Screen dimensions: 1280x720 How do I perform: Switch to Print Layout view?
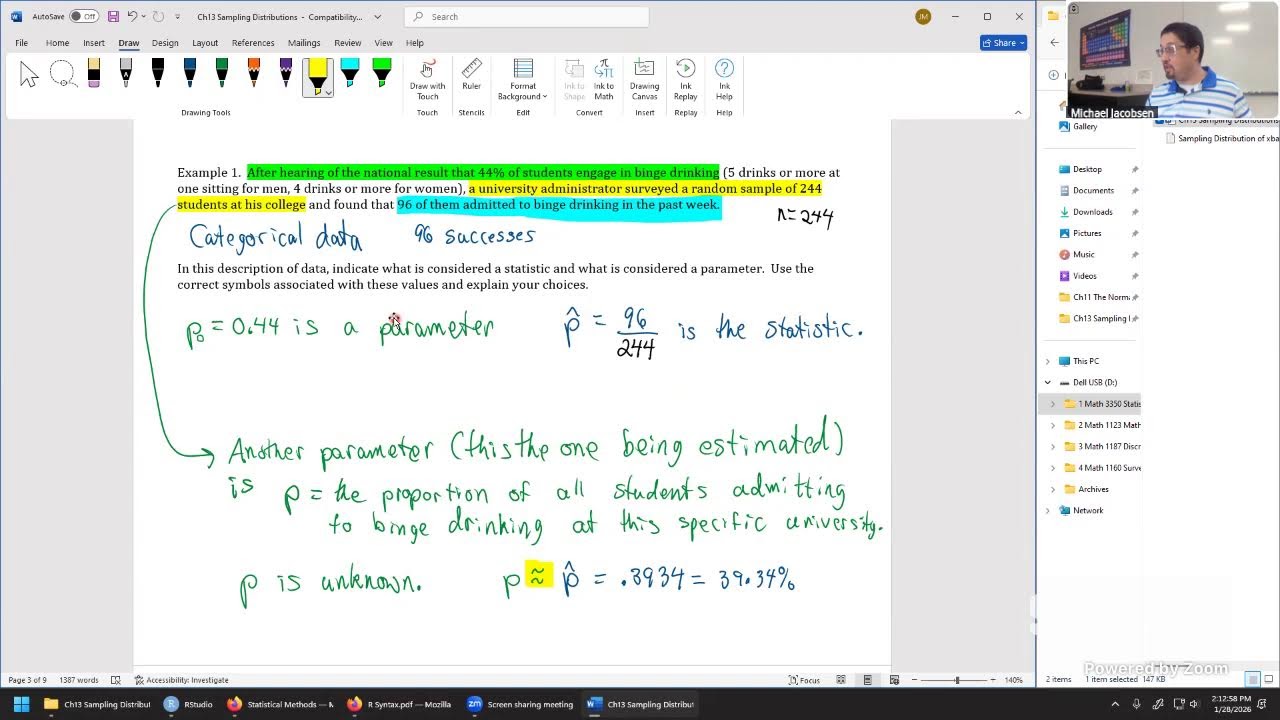[867, 680]
